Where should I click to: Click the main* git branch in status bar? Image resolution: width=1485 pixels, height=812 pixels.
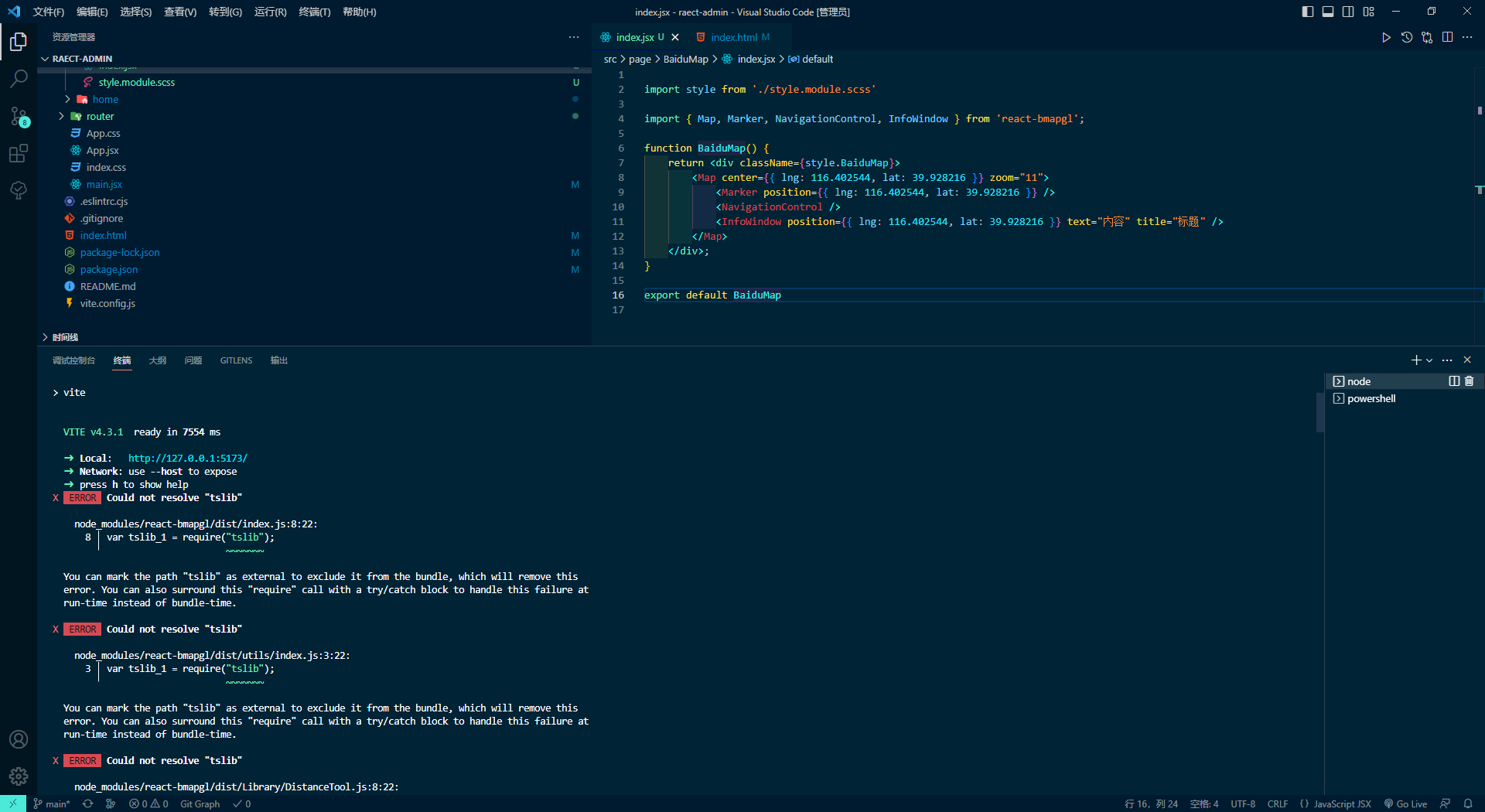pyautogui.click(x=52, y=803)
